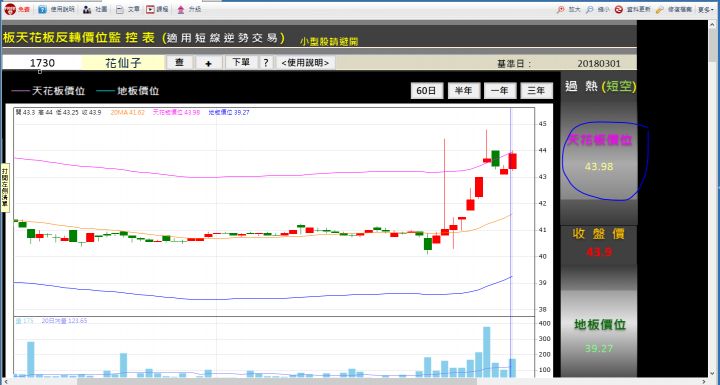Click the red 免費 logo icon
Viewport: 720px width, 385px height.
(10, 9)
